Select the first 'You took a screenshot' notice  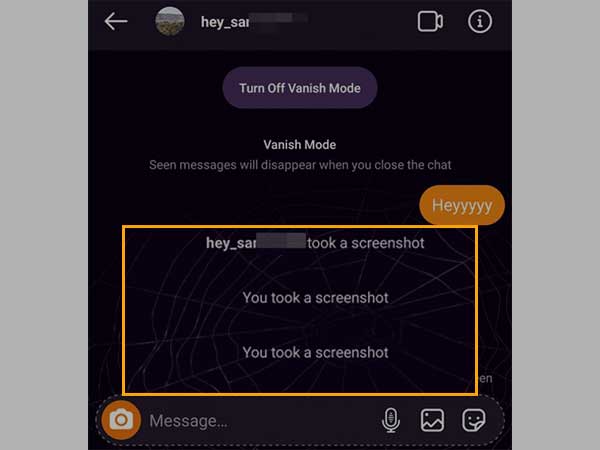(315, 298)
